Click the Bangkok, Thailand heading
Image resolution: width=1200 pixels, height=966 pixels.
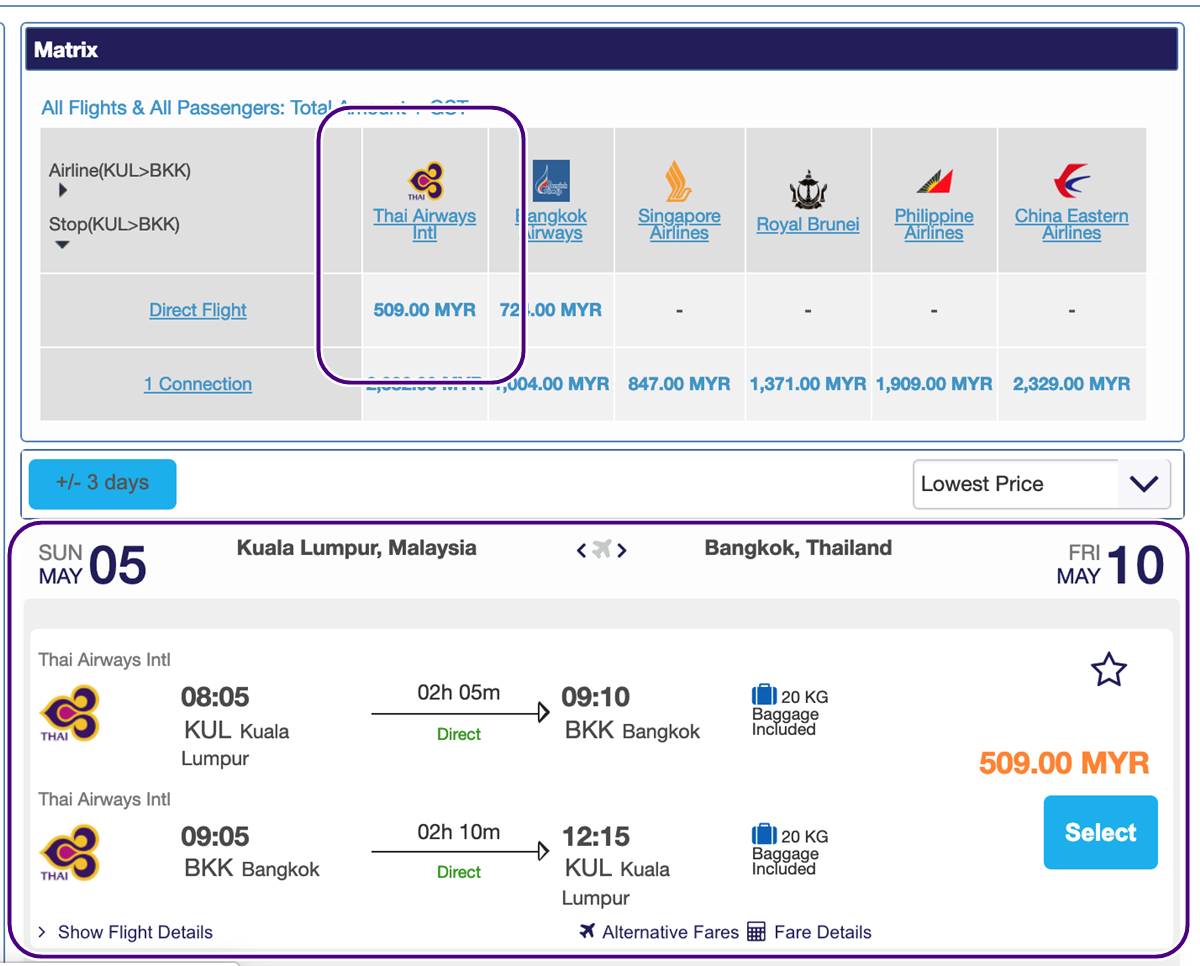click(x=798, y=548)
